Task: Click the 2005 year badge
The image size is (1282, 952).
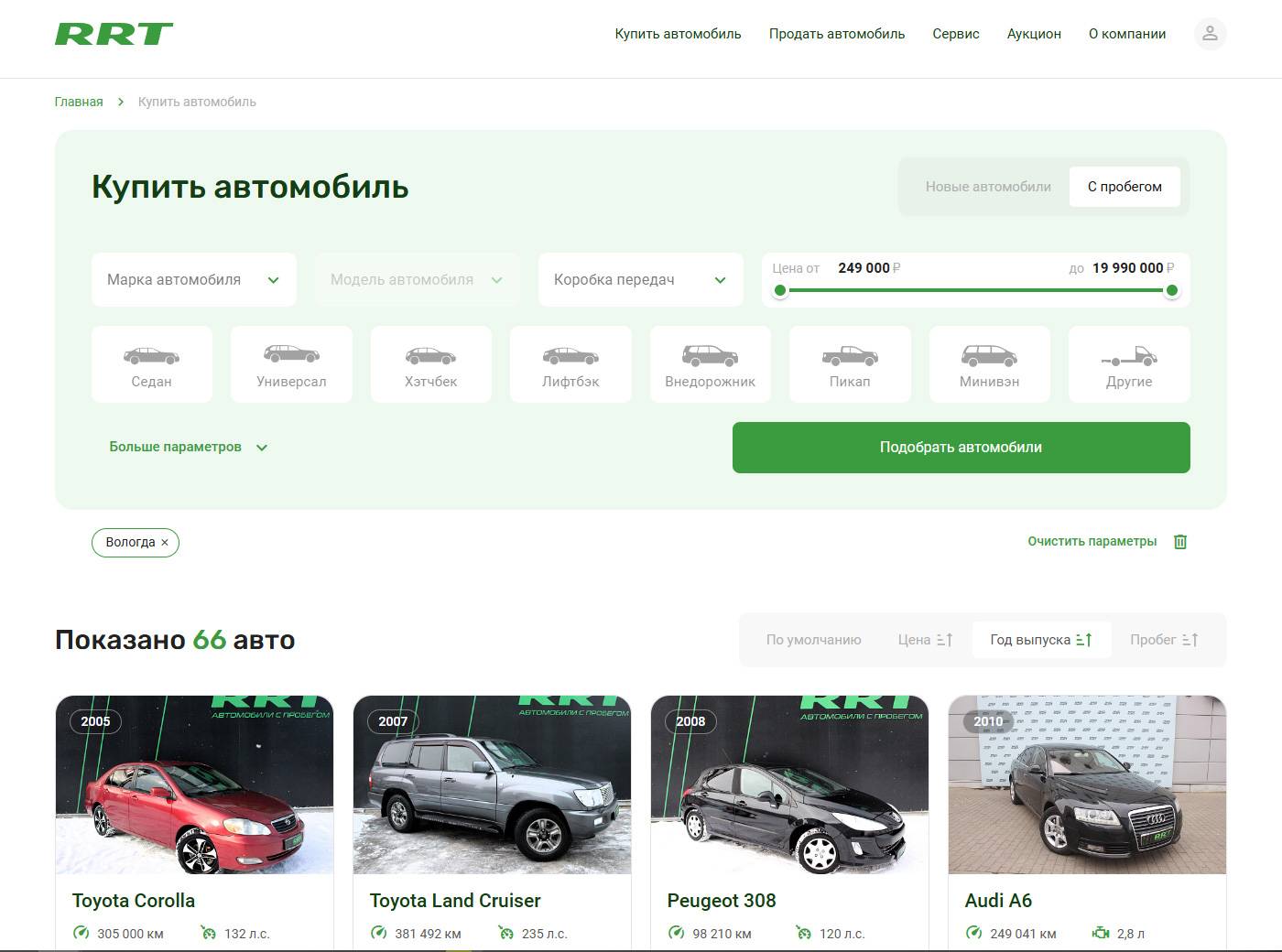Action: coord(95,721)
